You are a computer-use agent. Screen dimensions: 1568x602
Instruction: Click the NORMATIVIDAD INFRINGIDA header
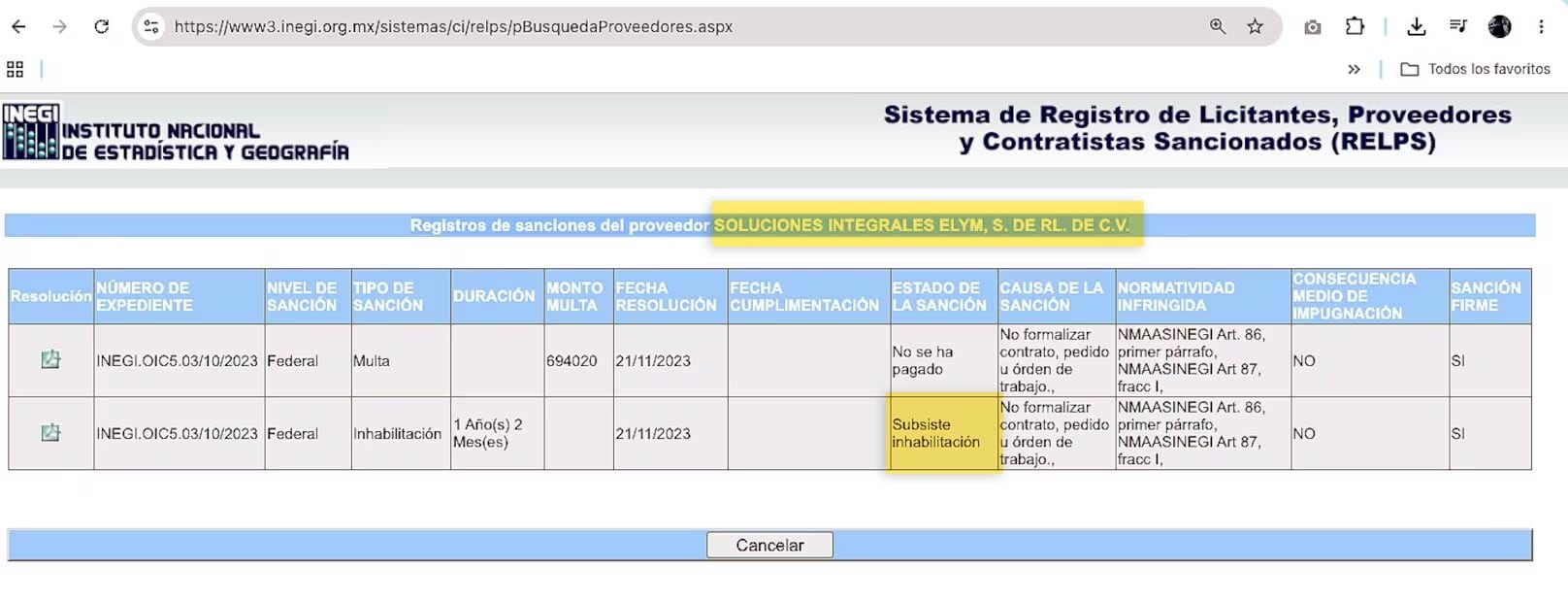1203,296
